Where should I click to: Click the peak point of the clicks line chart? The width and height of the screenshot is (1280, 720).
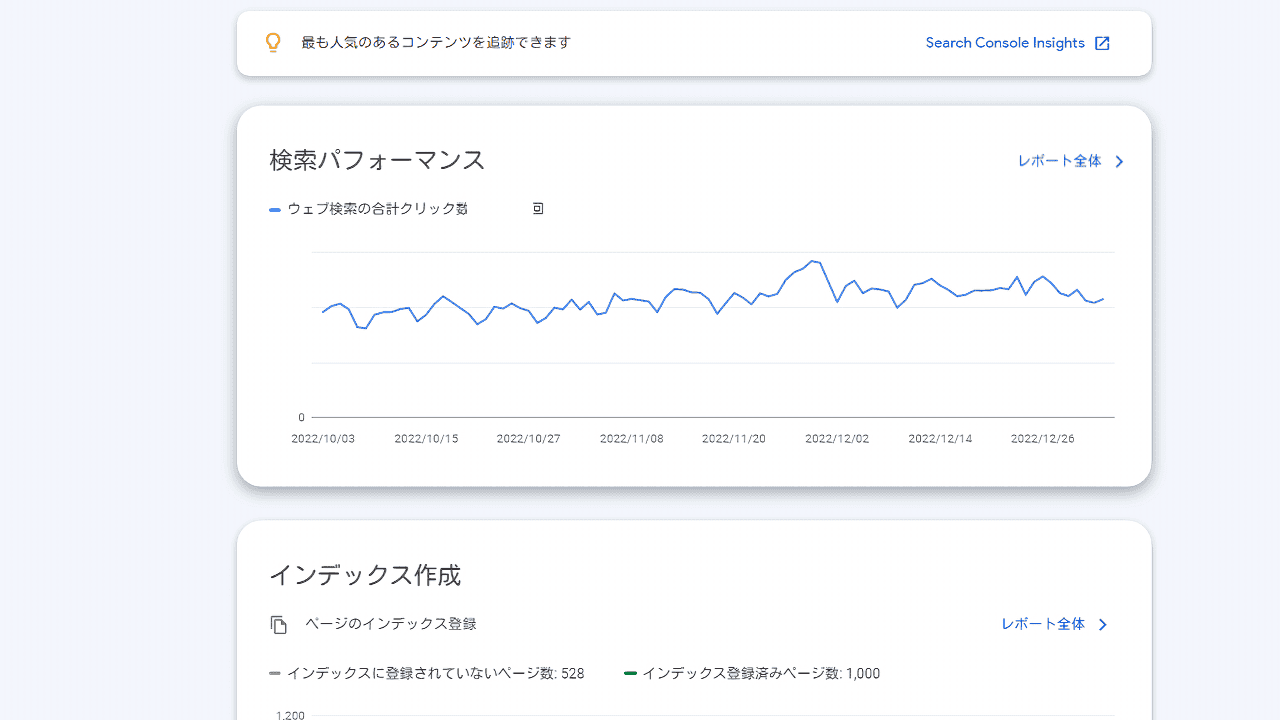point(813,261)
